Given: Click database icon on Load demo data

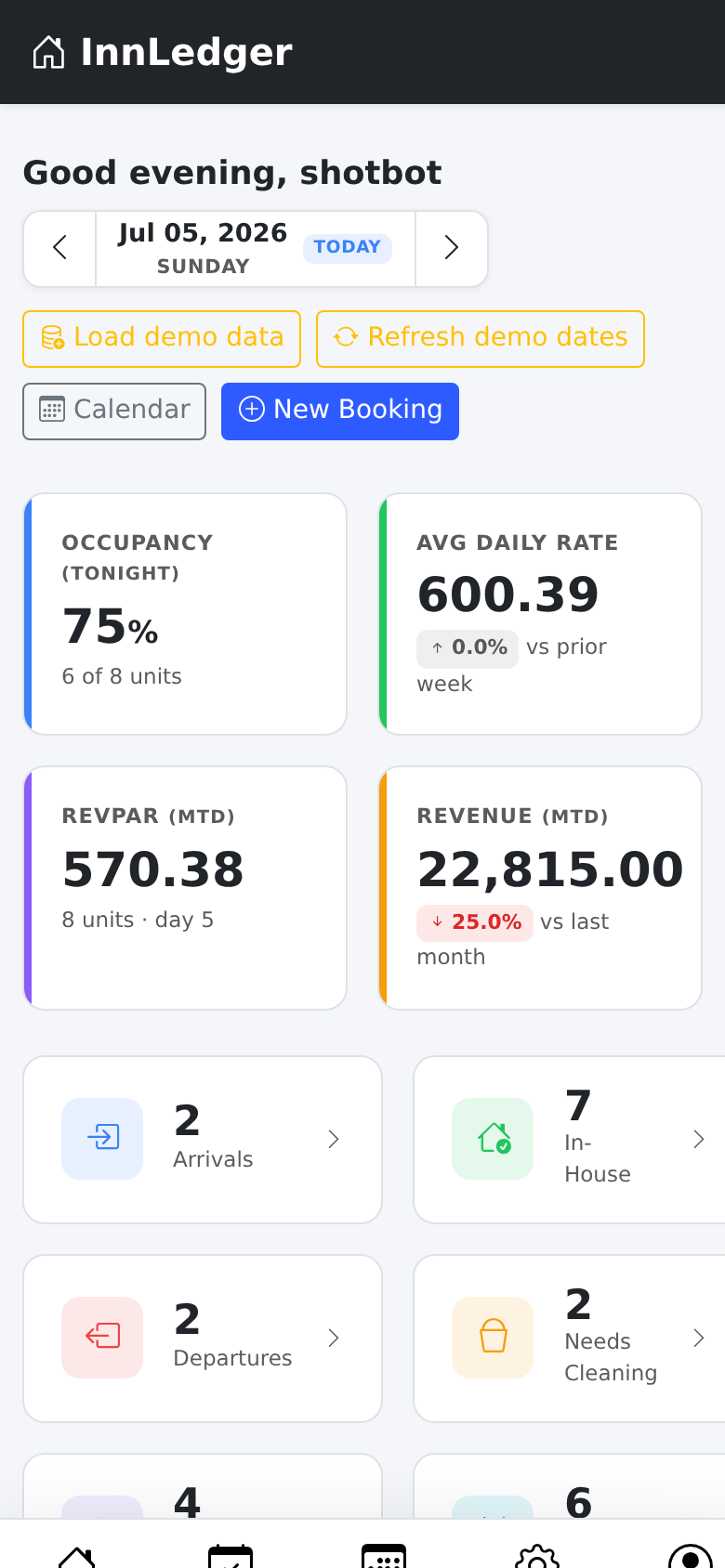Looking at the screenshot, I should pyautogui.click(x=53, y=337).
